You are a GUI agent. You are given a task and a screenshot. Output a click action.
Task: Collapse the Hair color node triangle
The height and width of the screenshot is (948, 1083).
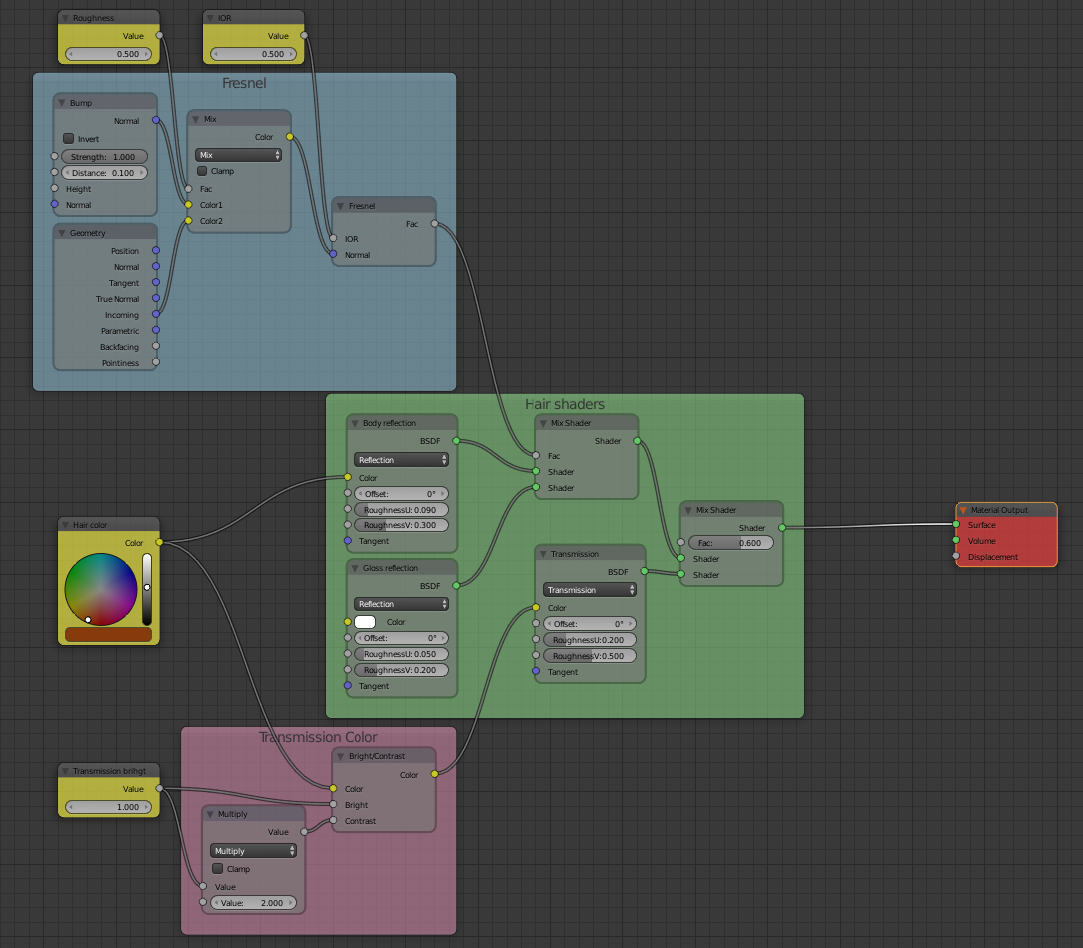[x=65, y=524]
